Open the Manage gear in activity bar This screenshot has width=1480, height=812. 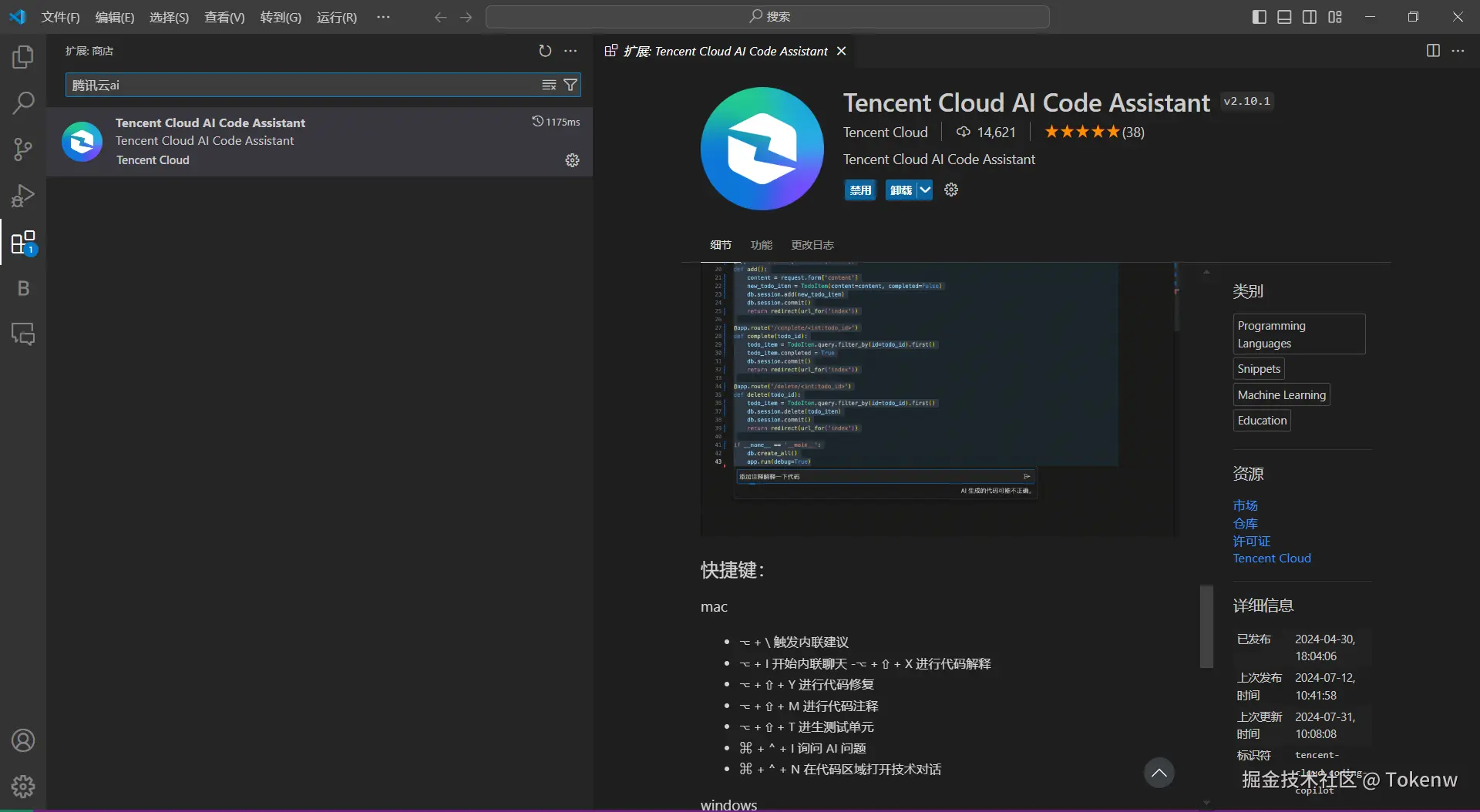tap(23, 787)
